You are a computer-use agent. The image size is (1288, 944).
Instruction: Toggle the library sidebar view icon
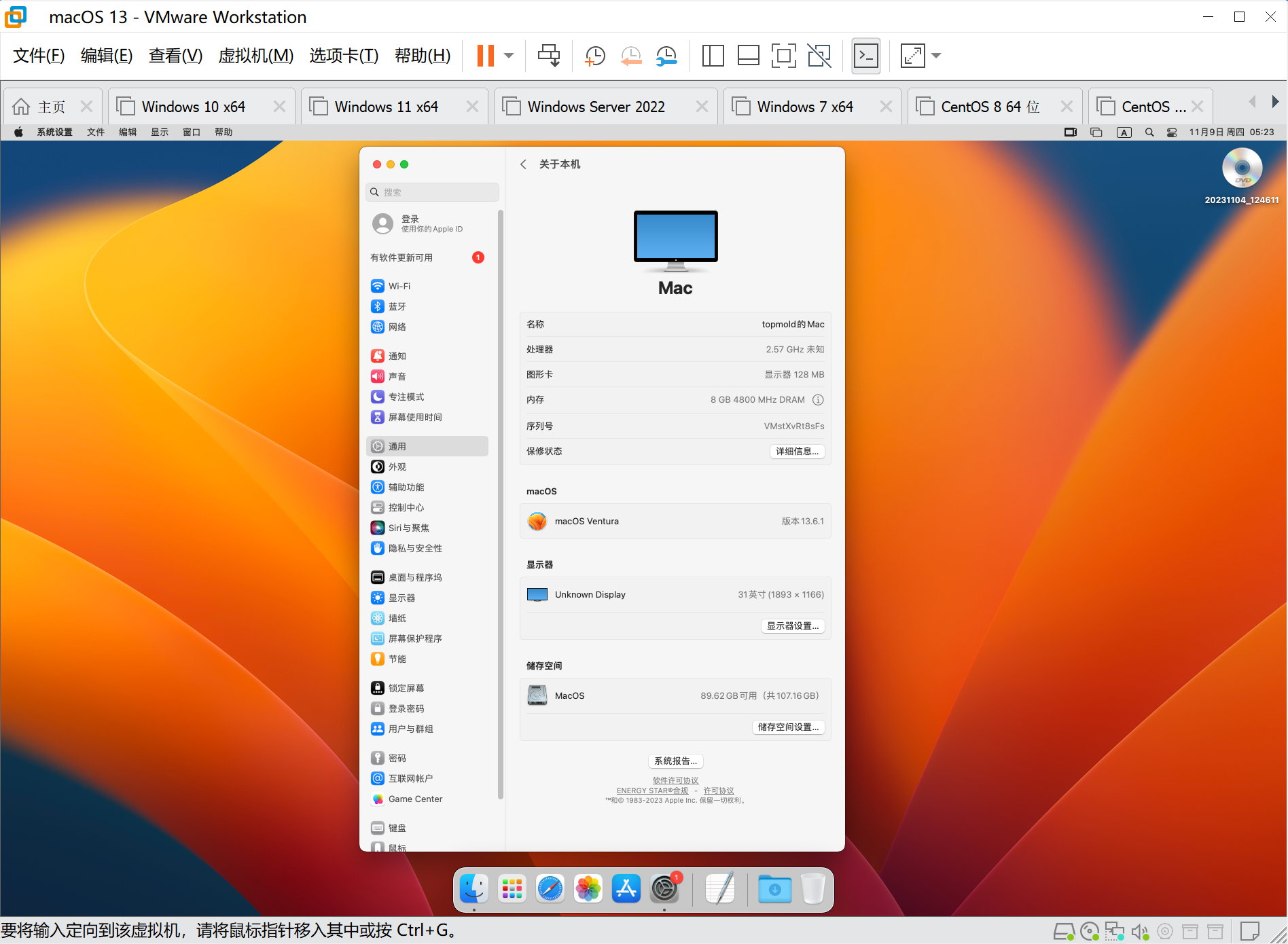[x=713, y=56]
